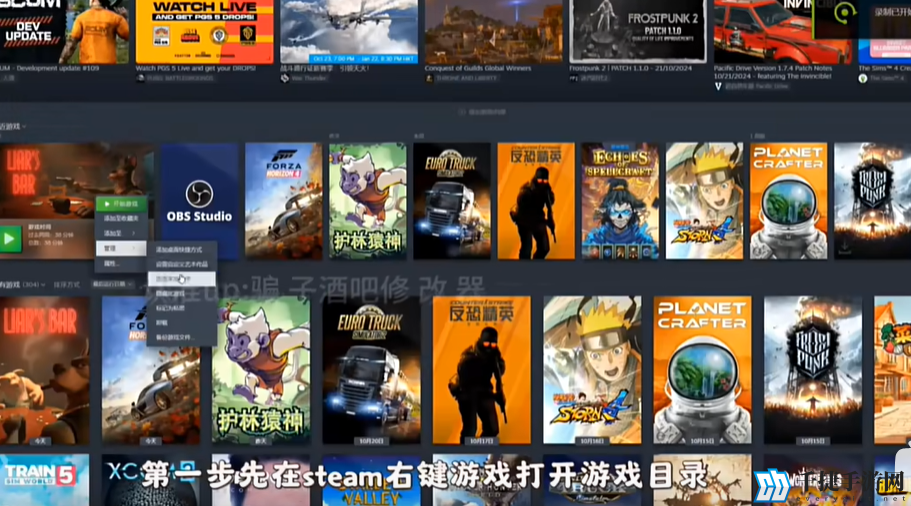
Task: Choose 设置自定义艺术作品 in the Manage submenu
Action: (x=182, y=264)
